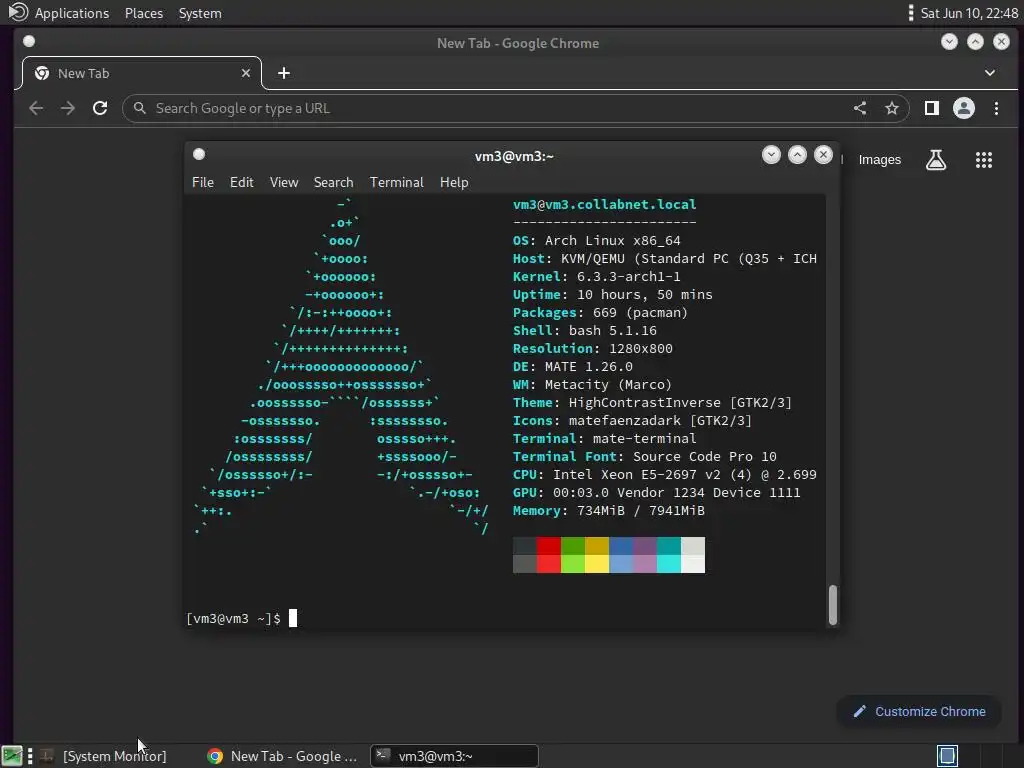Open the terminal Edit menu
The image size is (1024, 768).
click(242, 182)
